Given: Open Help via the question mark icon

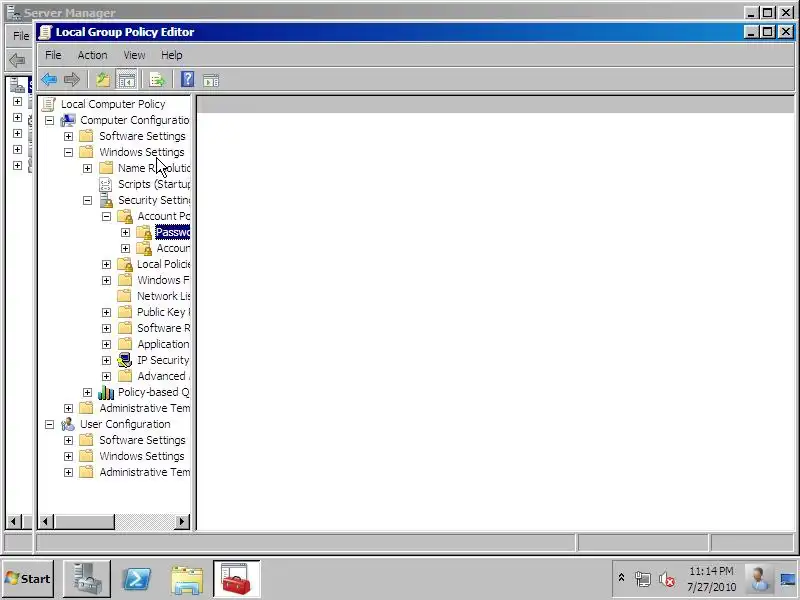Looking at the screenshot, I should tap(188, 79).
